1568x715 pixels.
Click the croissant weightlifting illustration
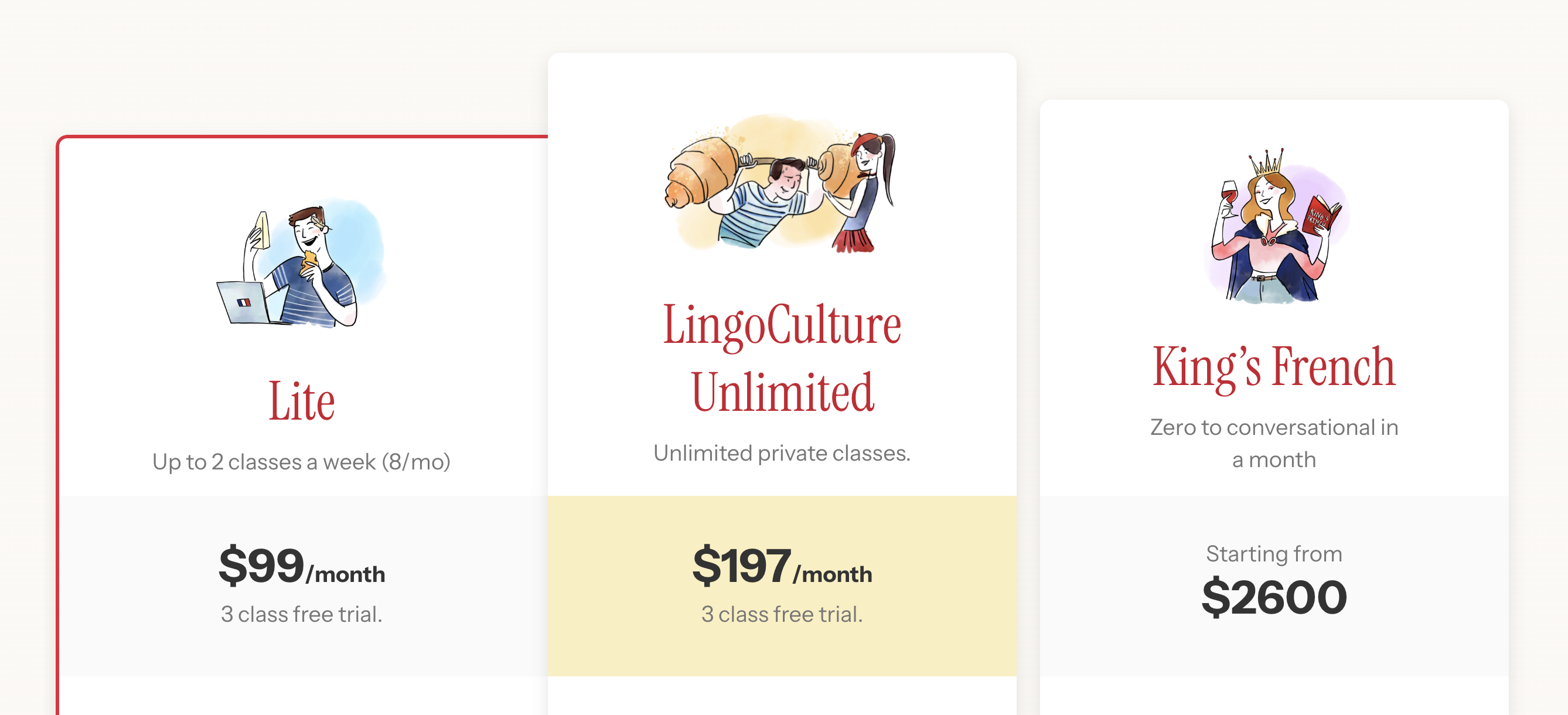click(x=781, y=184)
